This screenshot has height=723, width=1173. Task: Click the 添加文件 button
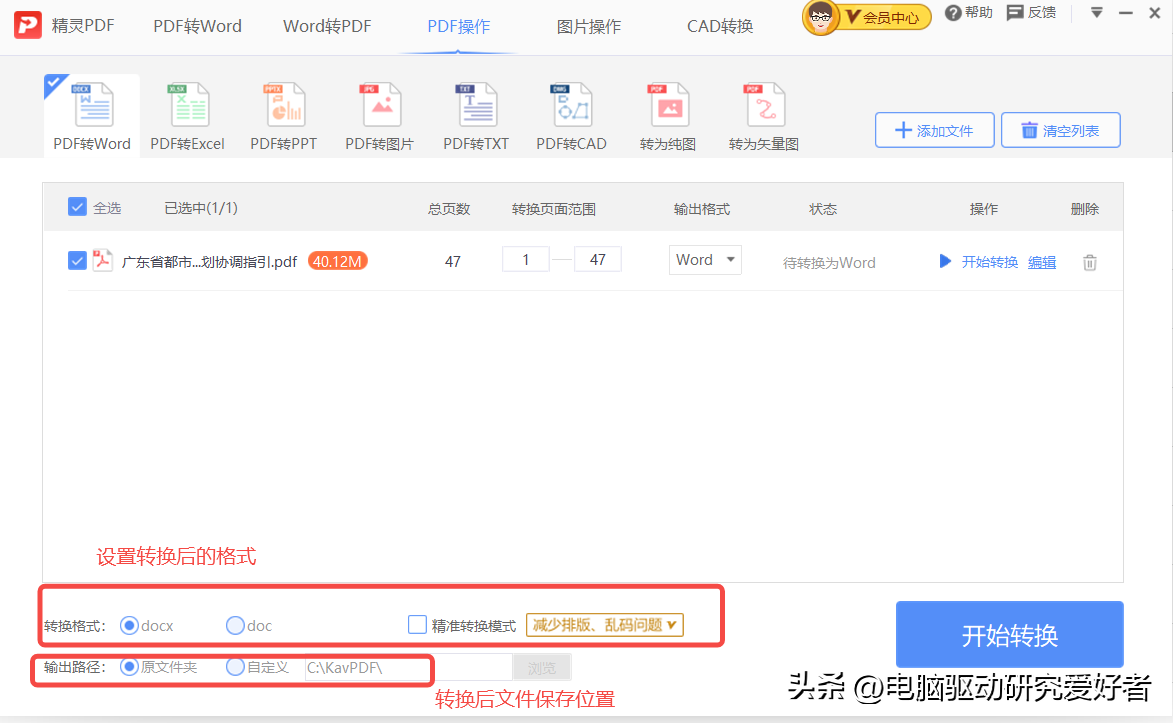click(x=934, y=130)
